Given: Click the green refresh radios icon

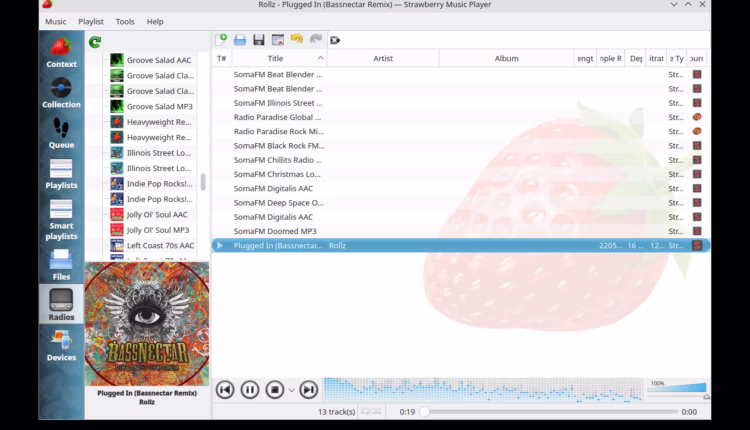Looking at the screenshot, I should [95, 42].
